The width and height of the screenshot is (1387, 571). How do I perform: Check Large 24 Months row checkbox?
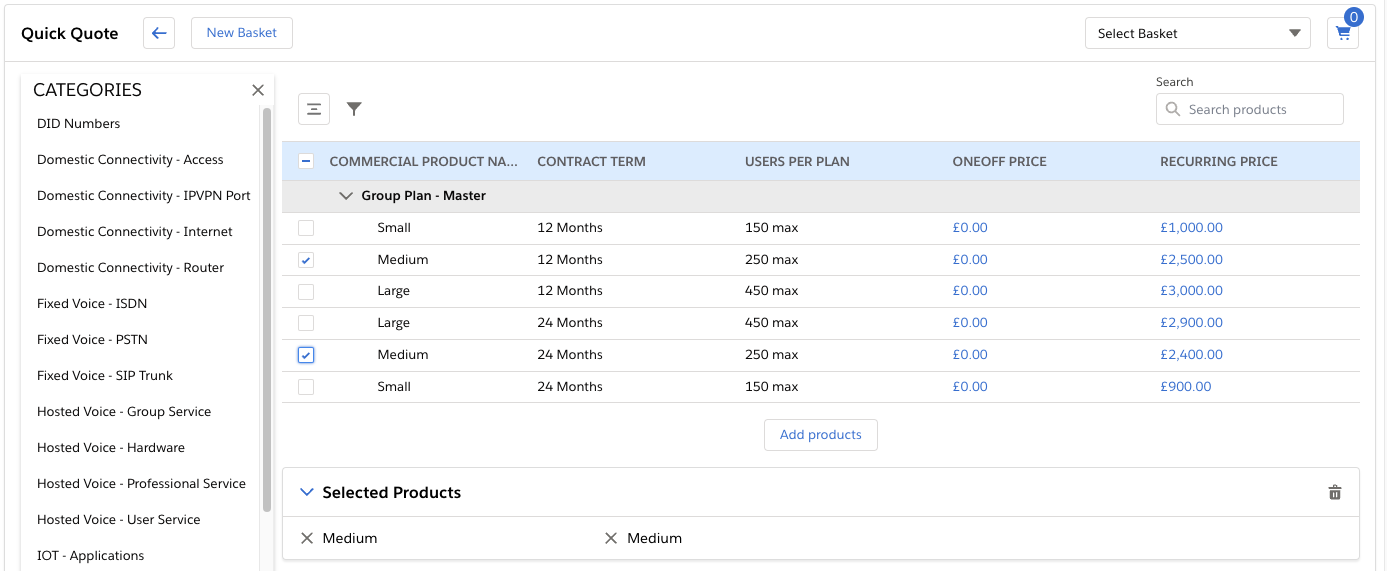click(x=306, y=323)
